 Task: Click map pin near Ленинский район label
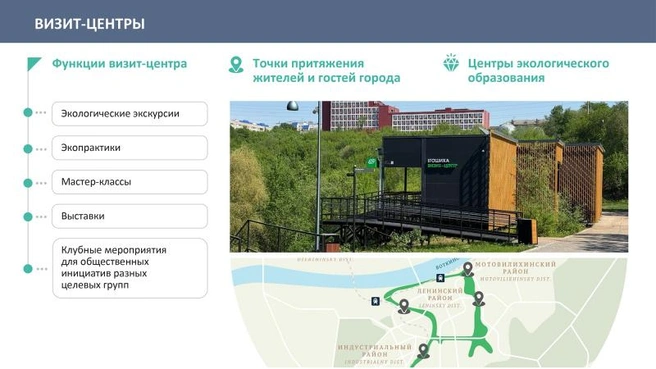pyautogui.click(x=404, y=306)
